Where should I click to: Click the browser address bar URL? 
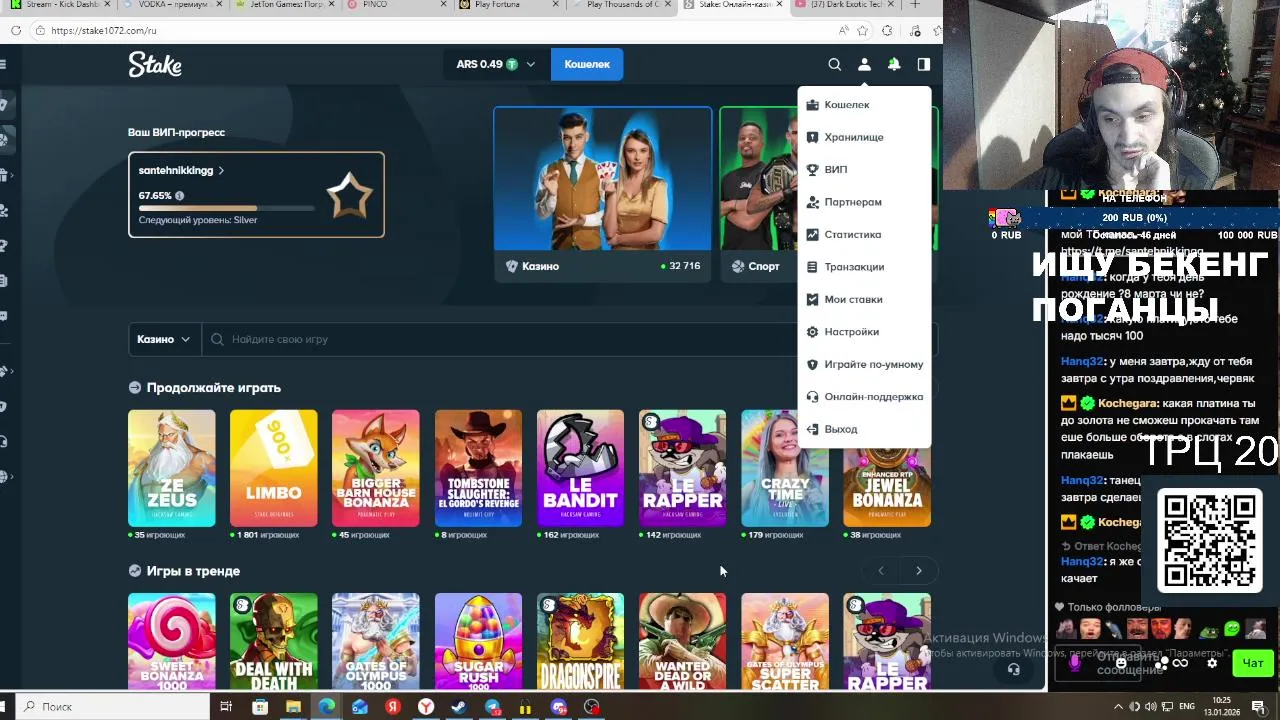click(x=104, y=31)
